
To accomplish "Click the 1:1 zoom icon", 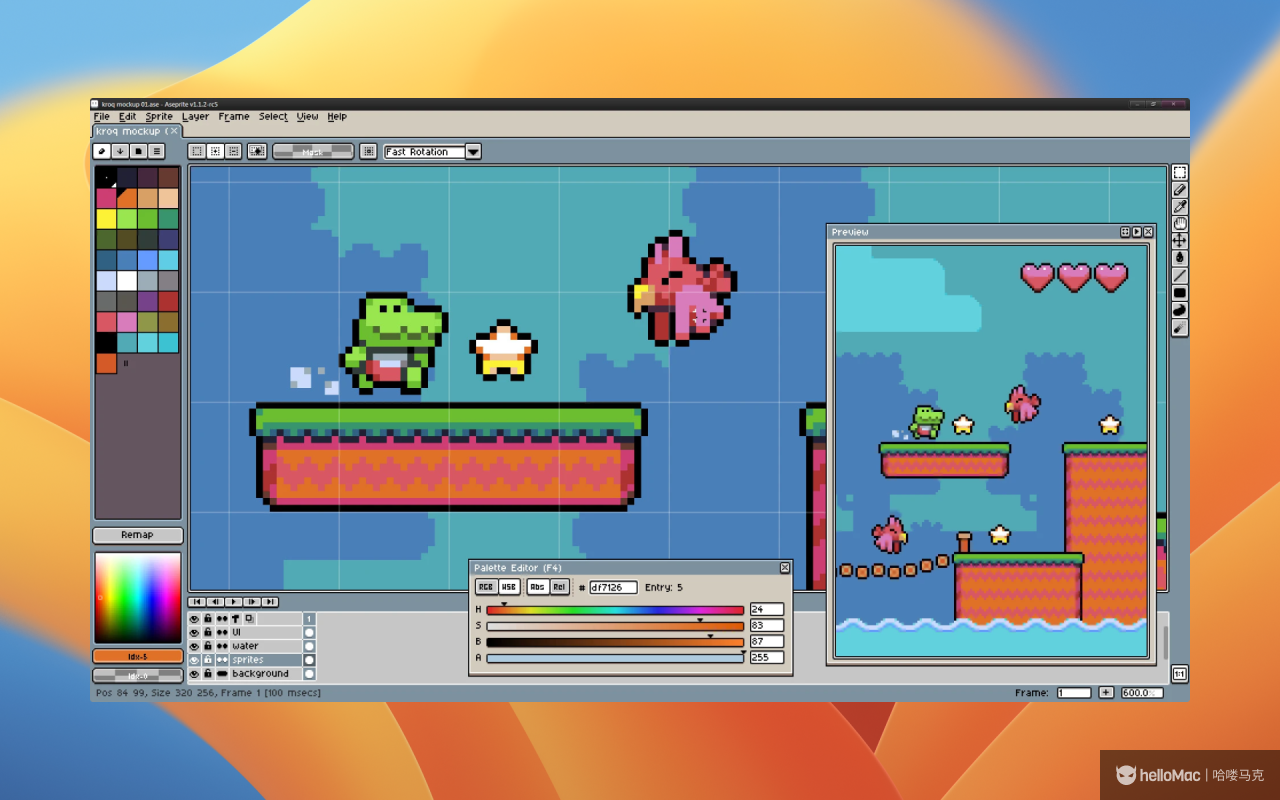I will pyautogui.click(x=1180, y=674).
